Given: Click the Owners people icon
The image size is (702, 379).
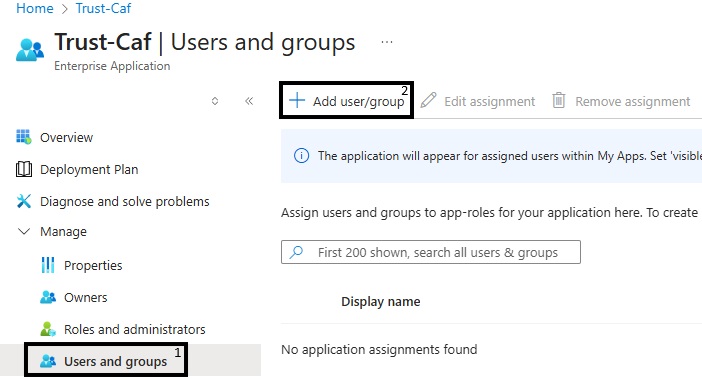Looking at the screenshot, I should click(x=48, y=297).
